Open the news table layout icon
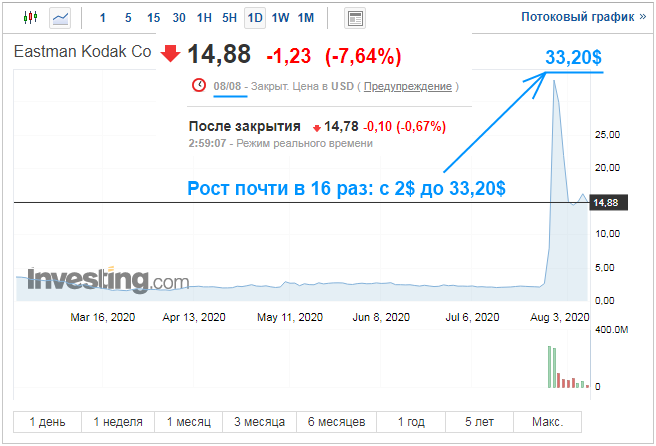The image size is (656, 446). [x=355, y=18]
